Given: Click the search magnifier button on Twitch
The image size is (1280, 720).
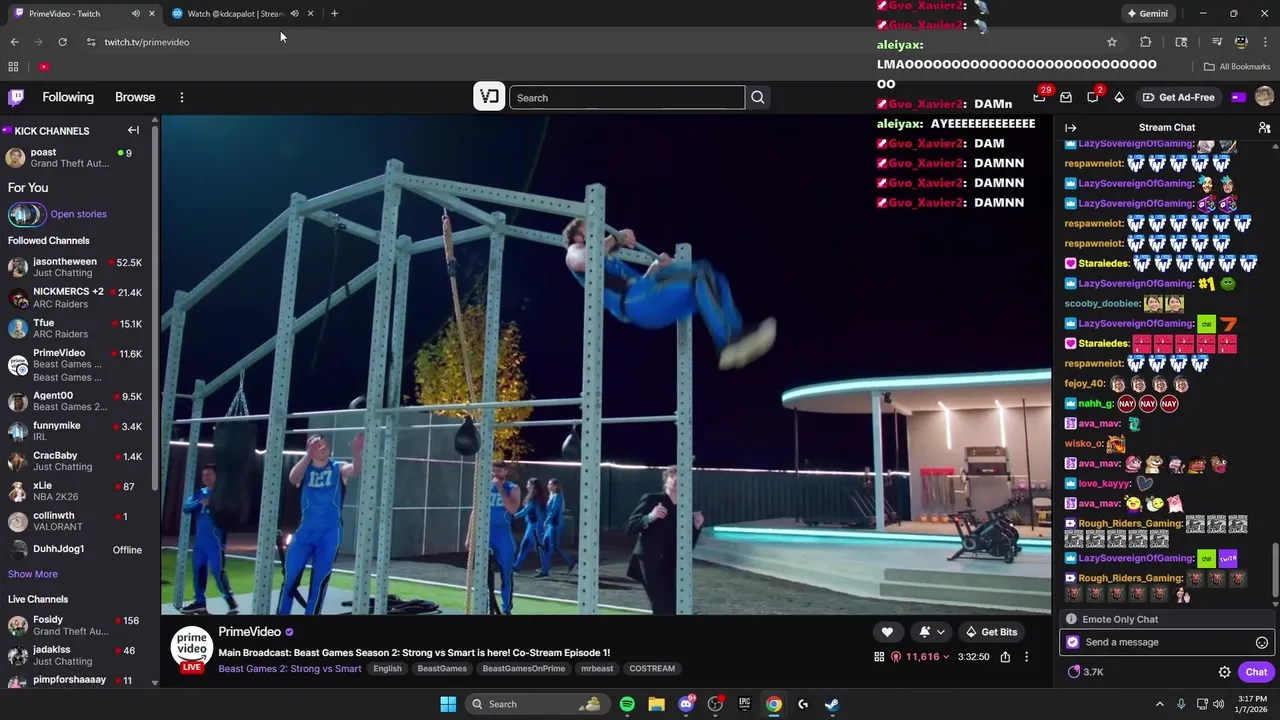Looking at the screenshot, I should 758,97.
